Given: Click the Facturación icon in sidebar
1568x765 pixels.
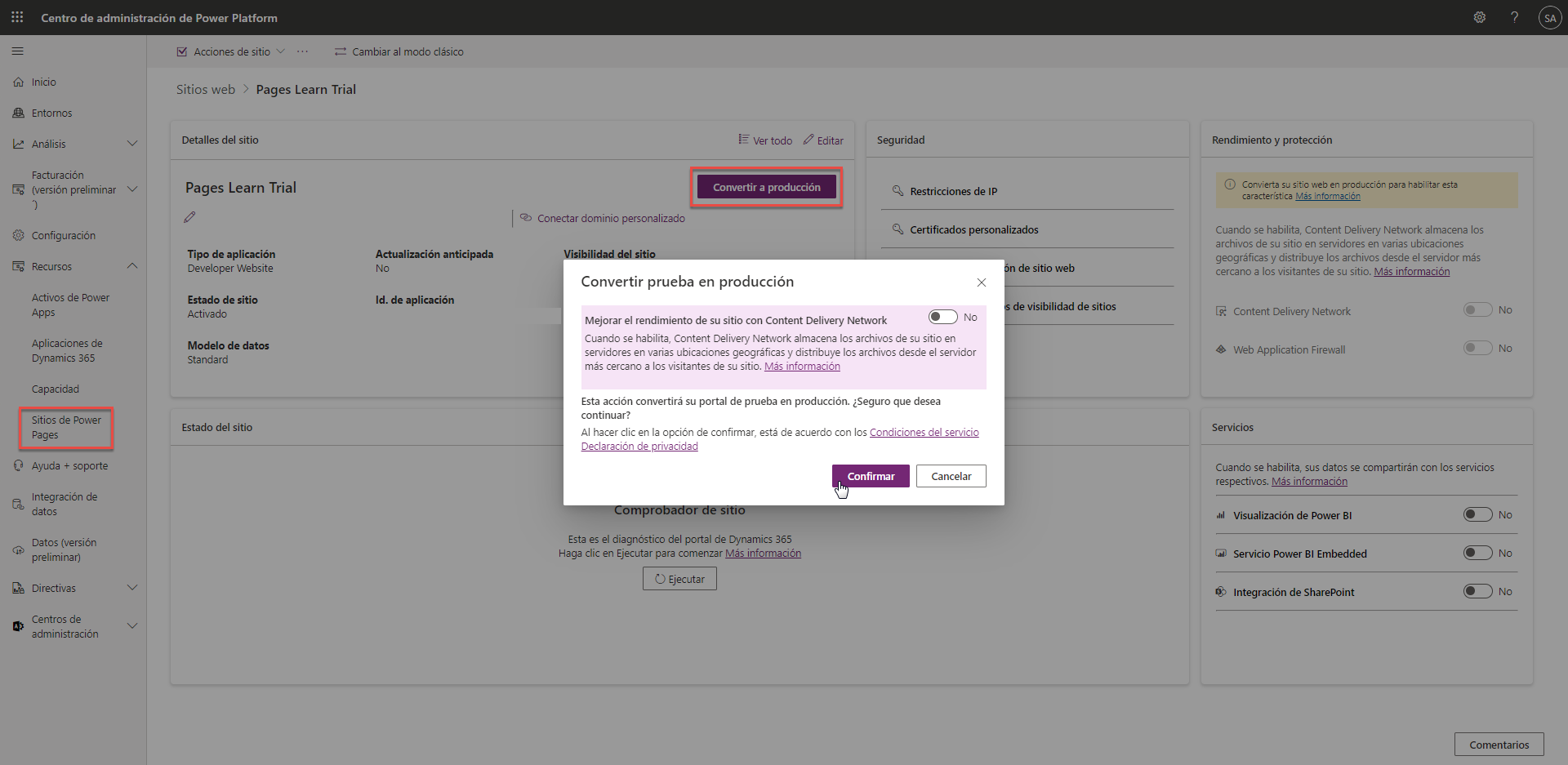Looking at the screenshot, I should coord(18,190).
